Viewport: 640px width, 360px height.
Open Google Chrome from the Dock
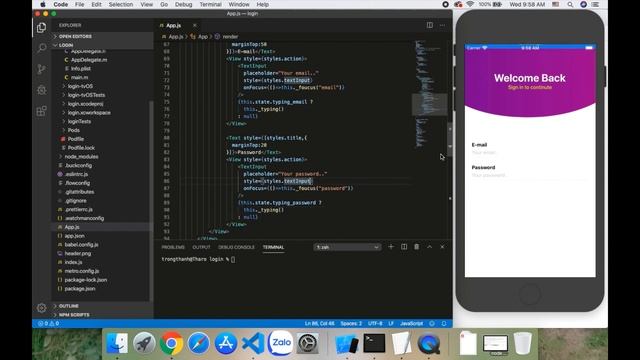tap(171, 343)
